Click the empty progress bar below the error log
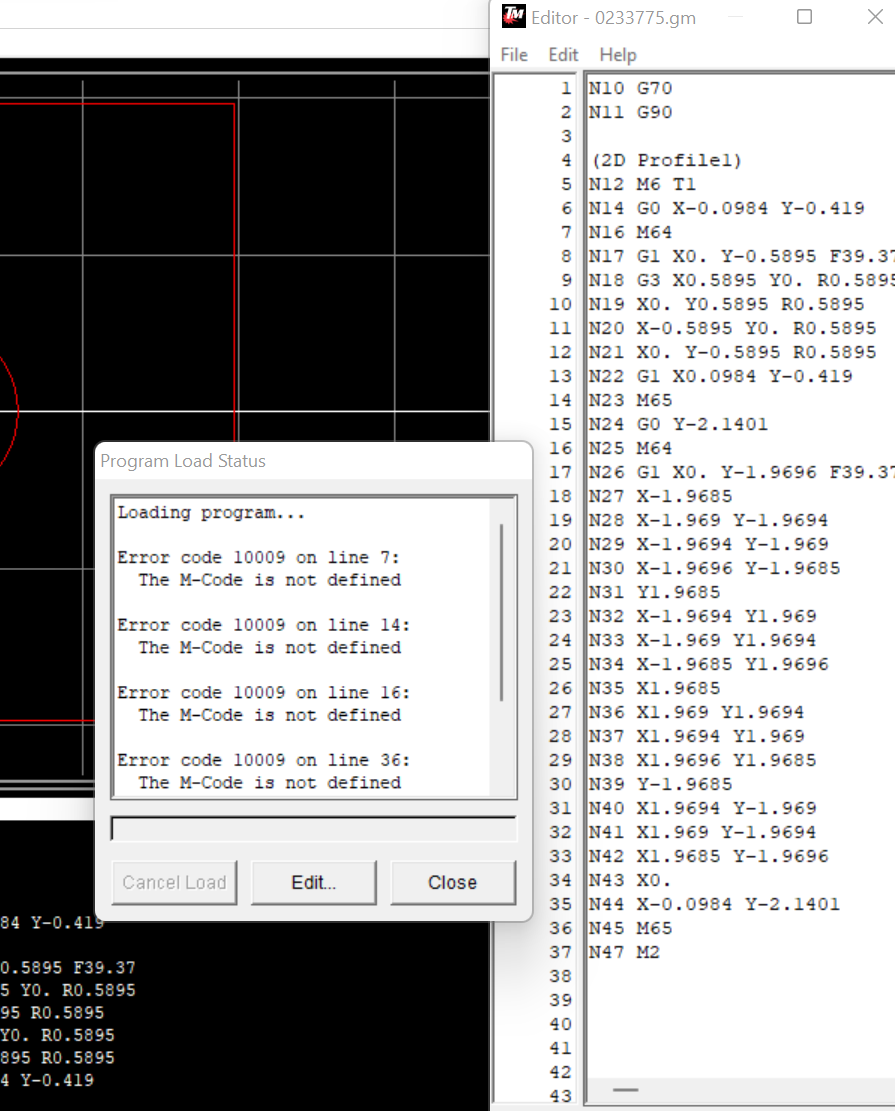The image size is (895, 1111). click(x=314, y=828)
